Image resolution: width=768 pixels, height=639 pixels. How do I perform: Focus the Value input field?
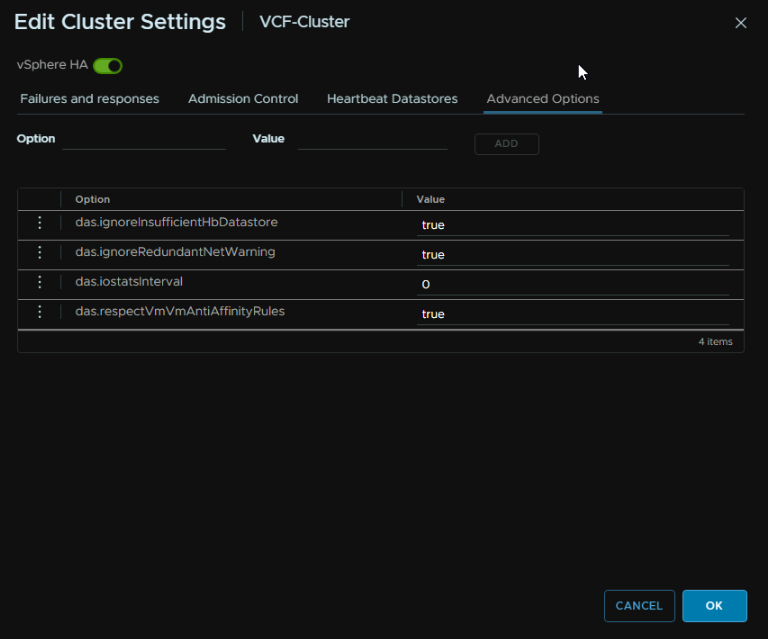(373, 140)
